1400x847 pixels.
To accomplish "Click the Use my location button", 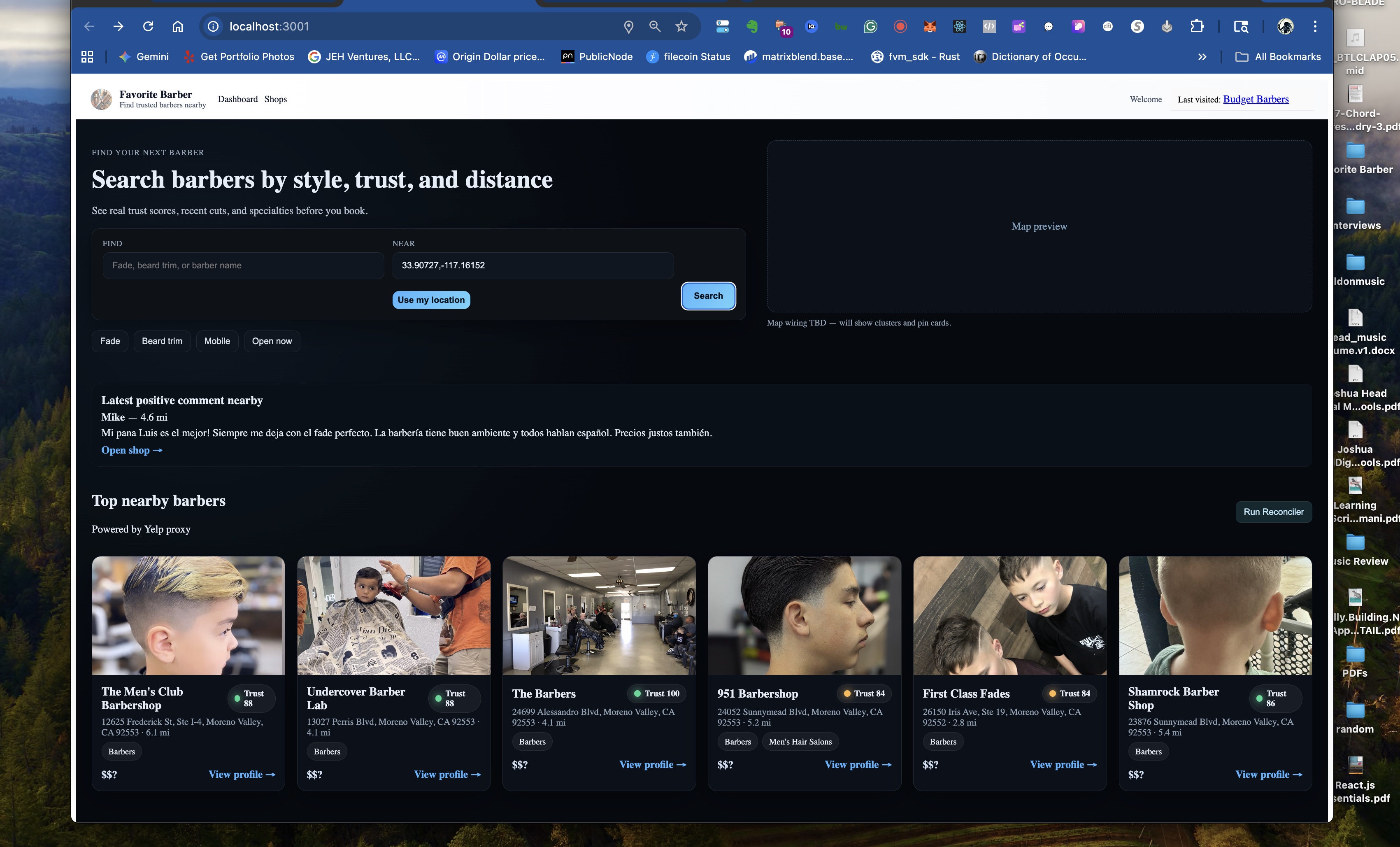I will click(431, 299).
